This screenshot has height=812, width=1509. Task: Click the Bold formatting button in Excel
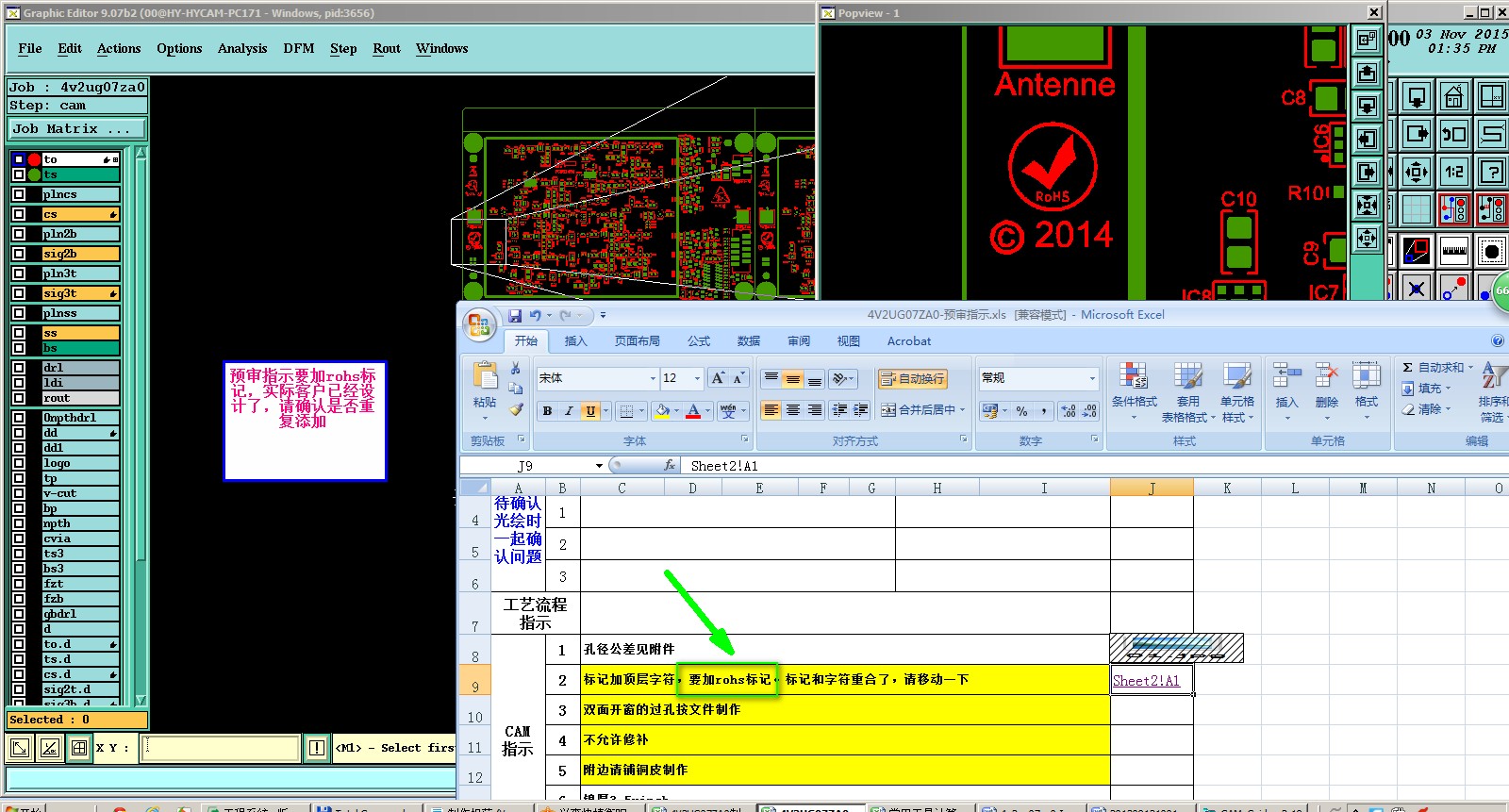(547, 410)
